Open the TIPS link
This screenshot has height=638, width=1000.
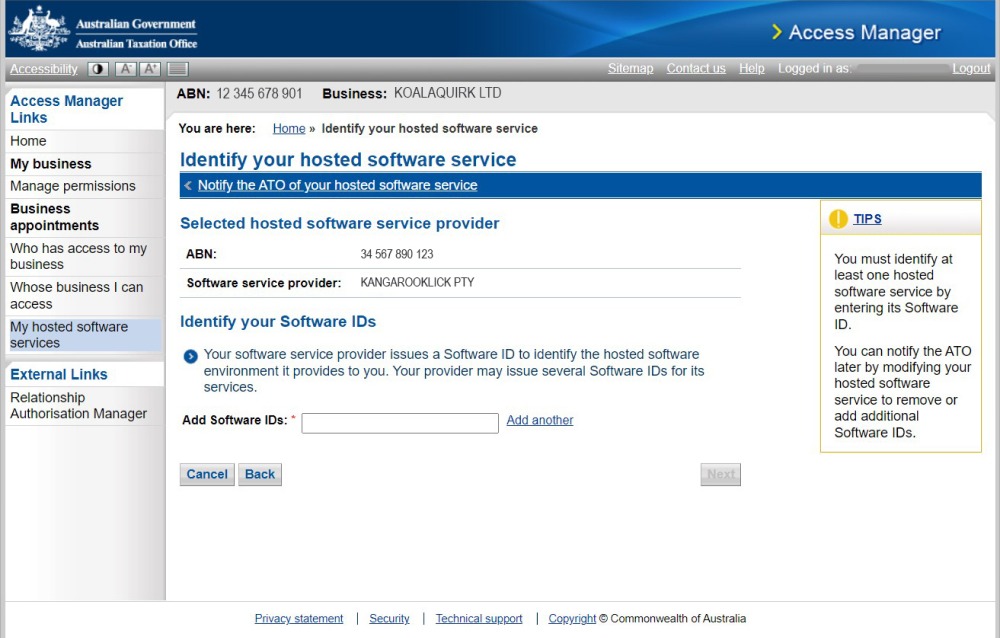click(867, 219)
